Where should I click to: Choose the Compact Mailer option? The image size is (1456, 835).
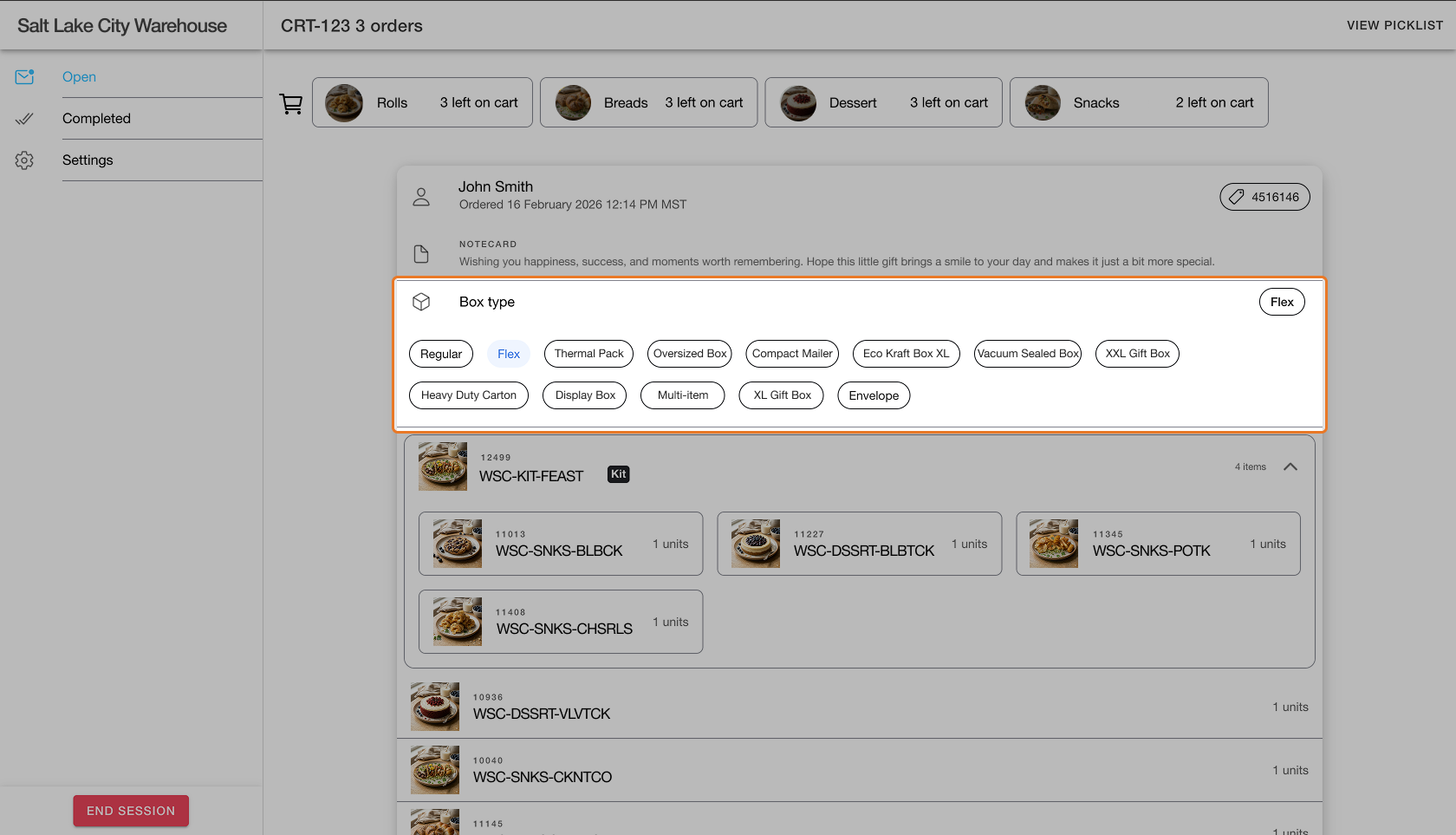[792, 354]
